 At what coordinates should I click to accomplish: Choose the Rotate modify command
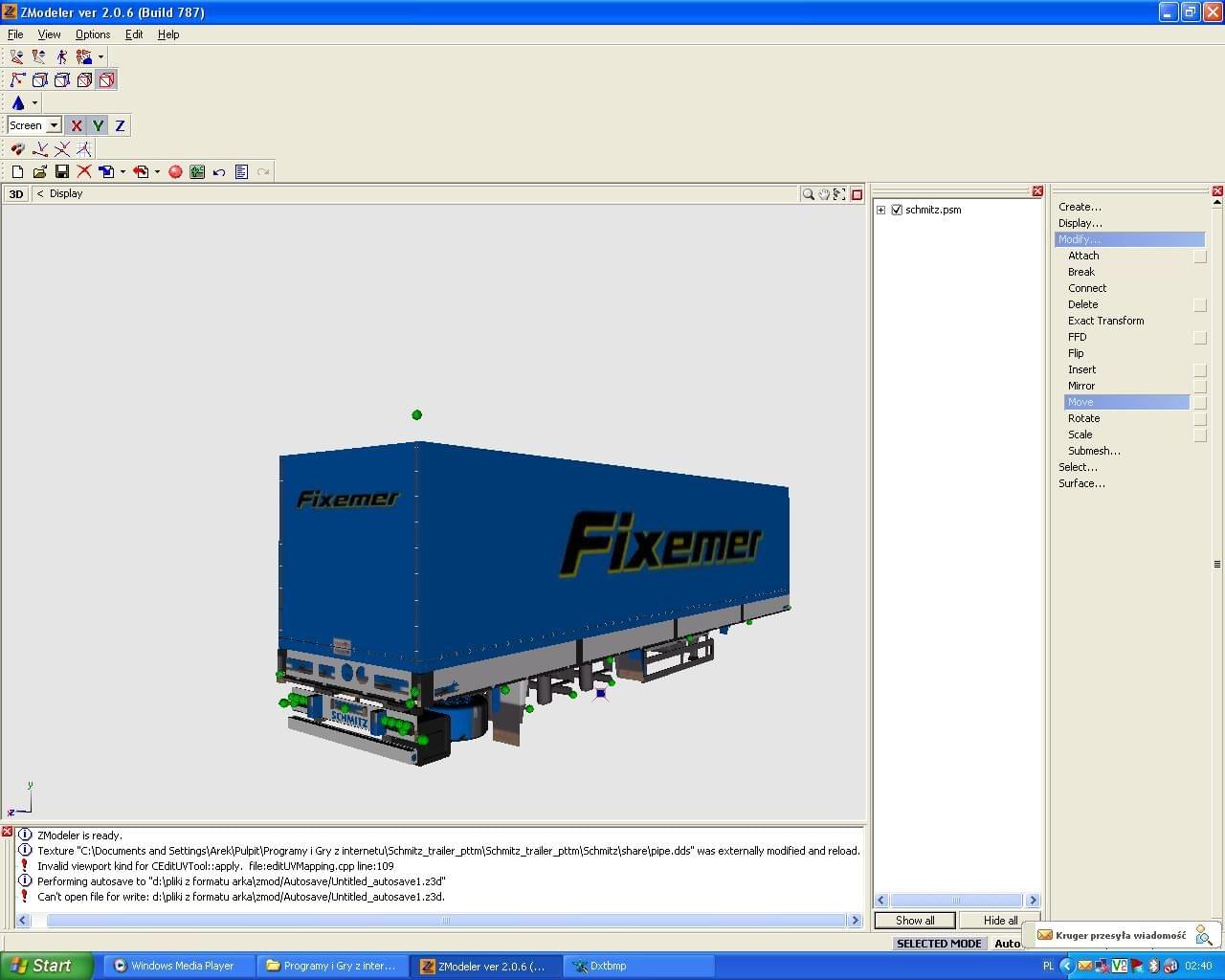pos(1084,418)
